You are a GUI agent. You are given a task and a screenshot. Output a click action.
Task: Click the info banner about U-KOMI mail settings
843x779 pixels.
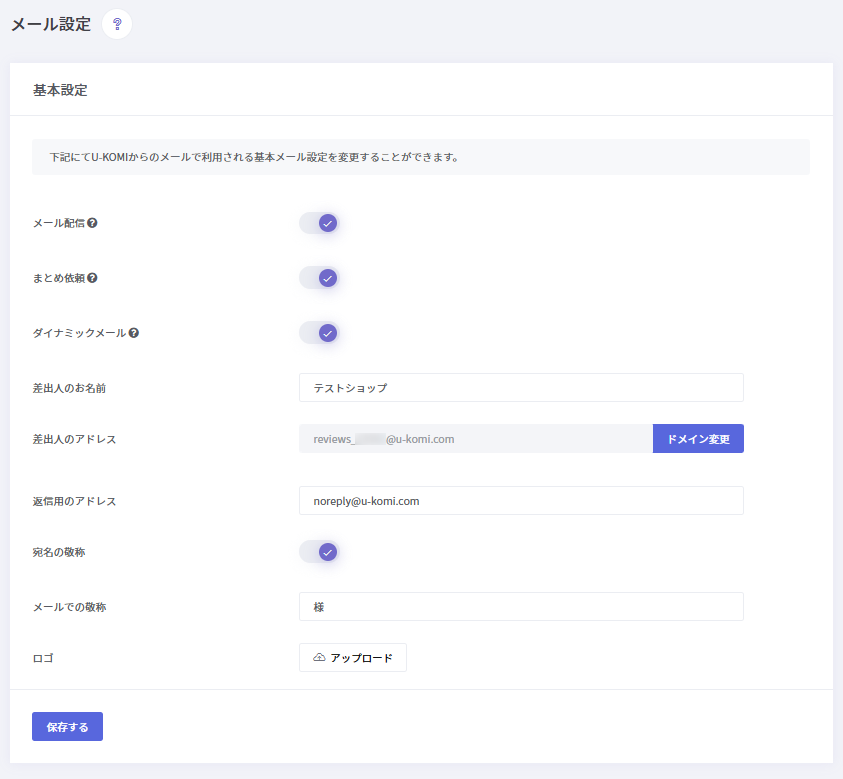coord(420,157)
